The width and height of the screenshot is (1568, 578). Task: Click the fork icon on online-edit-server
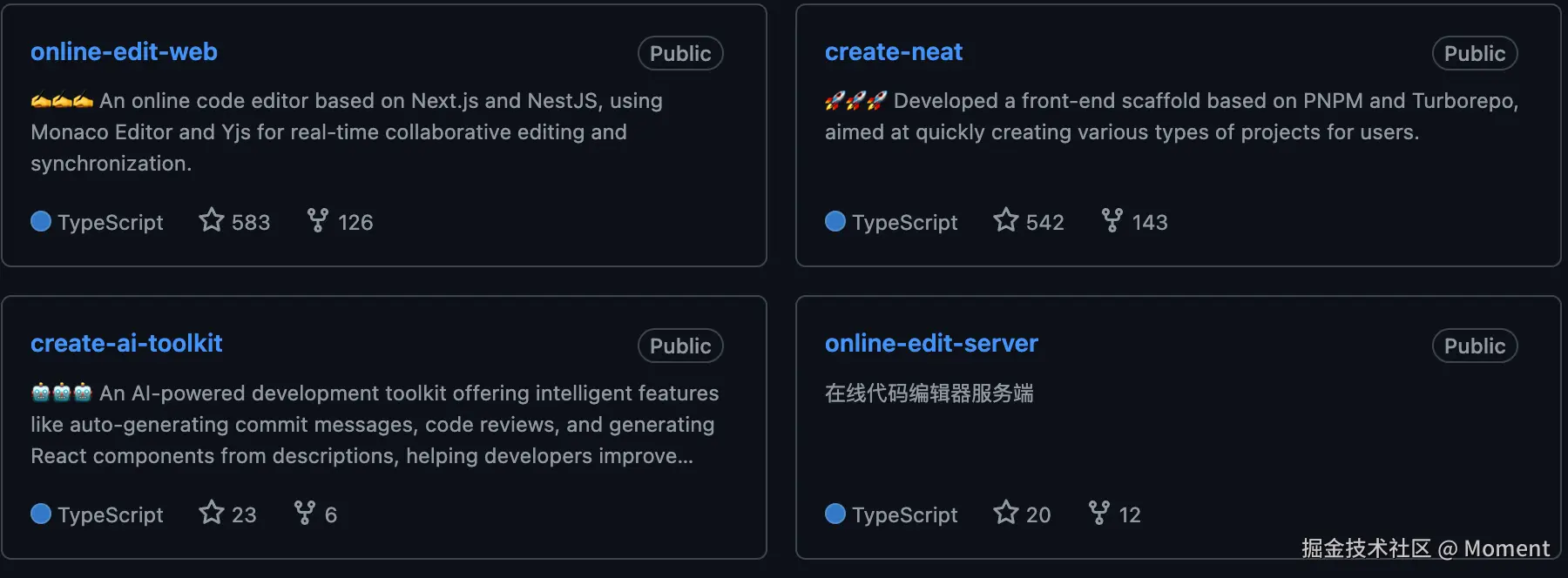click(x=1099, y=513)
